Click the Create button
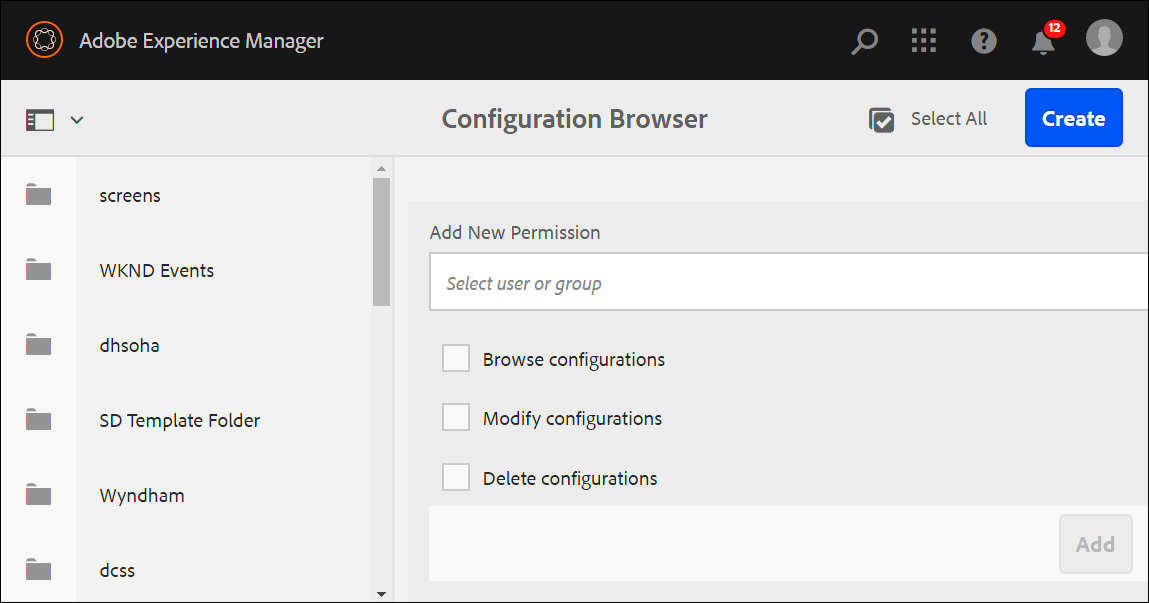Viewport: 1149px width, 603px height. point(1073,118)
